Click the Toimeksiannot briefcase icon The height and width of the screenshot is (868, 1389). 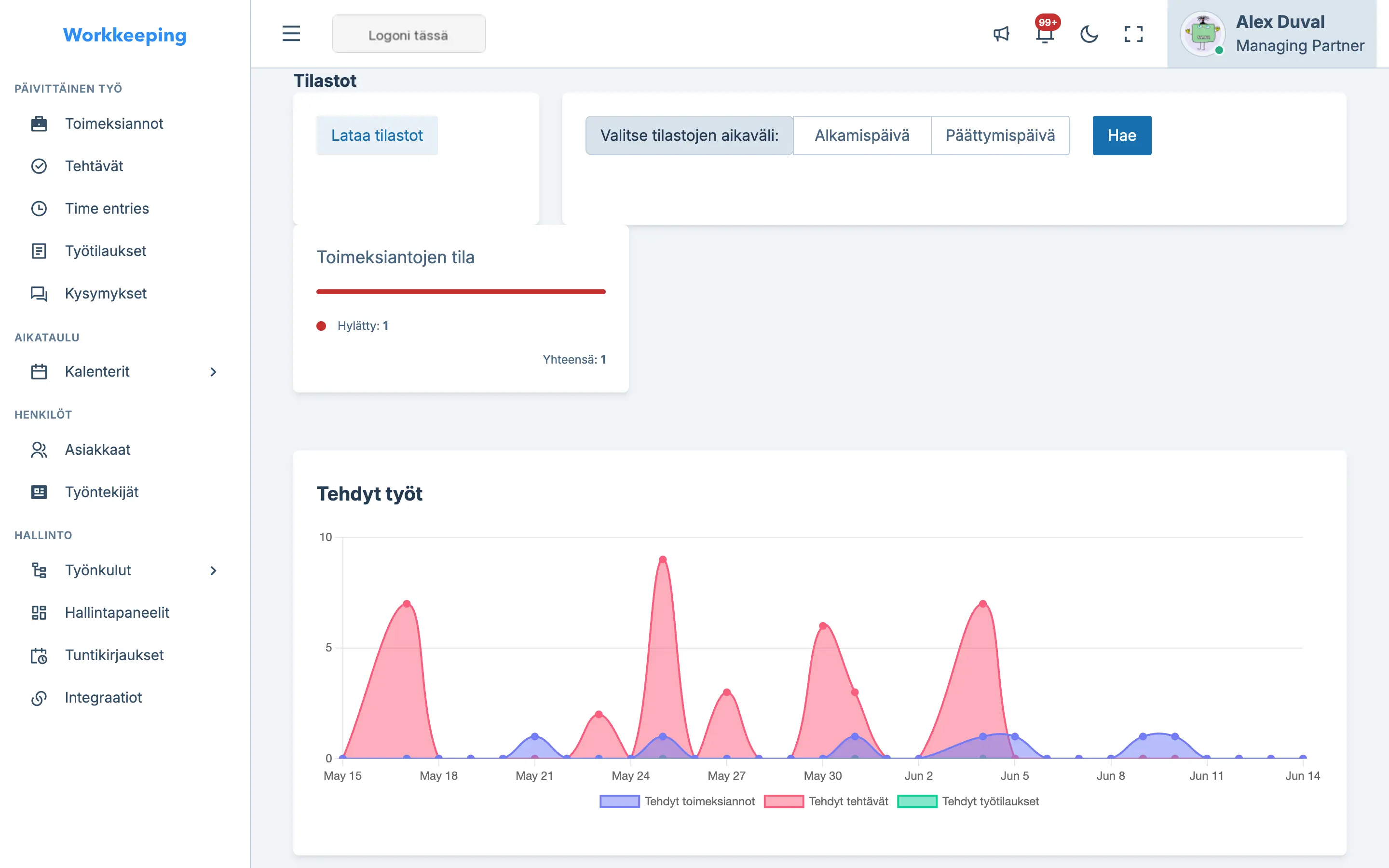[39, 123]
